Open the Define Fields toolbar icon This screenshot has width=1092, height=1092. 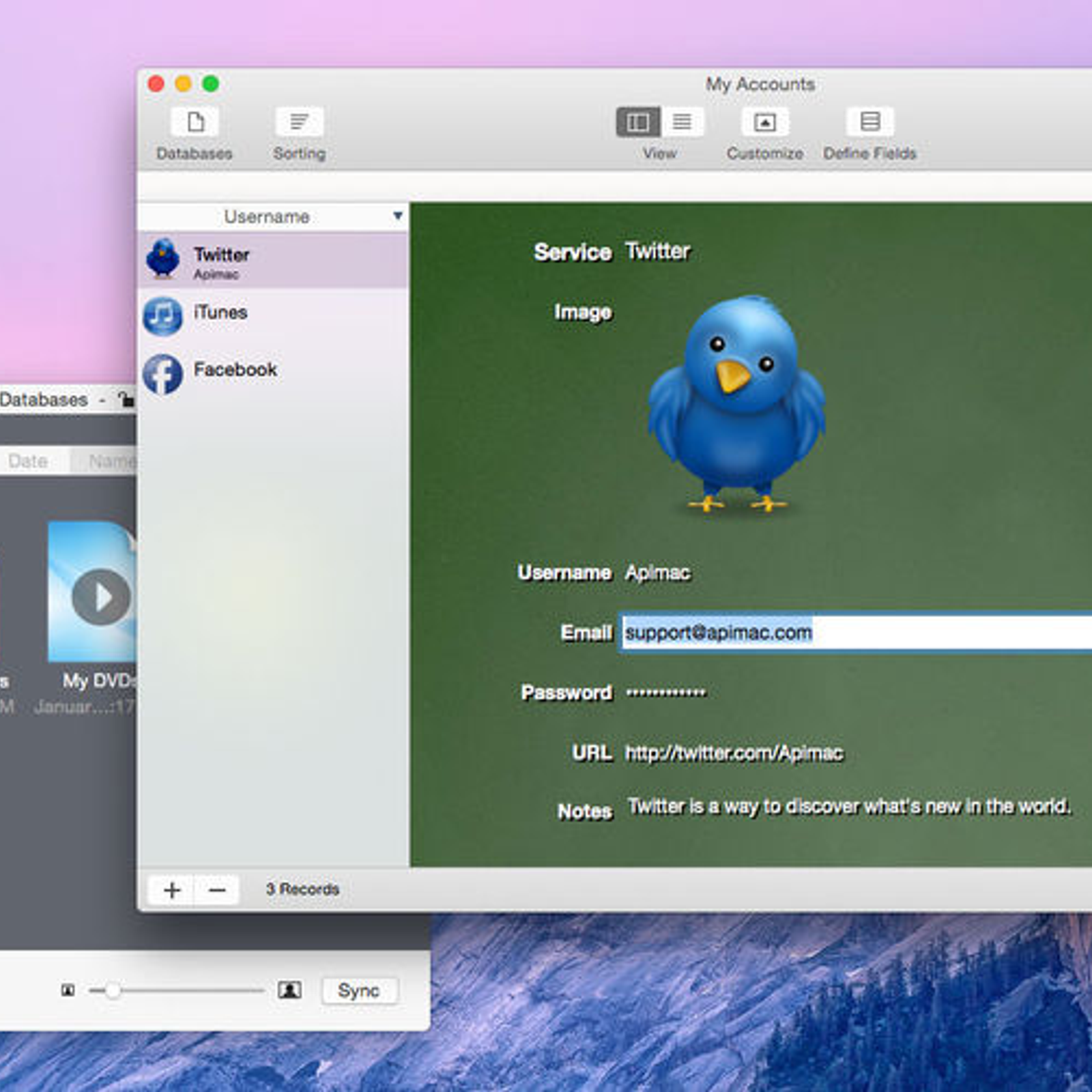870,122
